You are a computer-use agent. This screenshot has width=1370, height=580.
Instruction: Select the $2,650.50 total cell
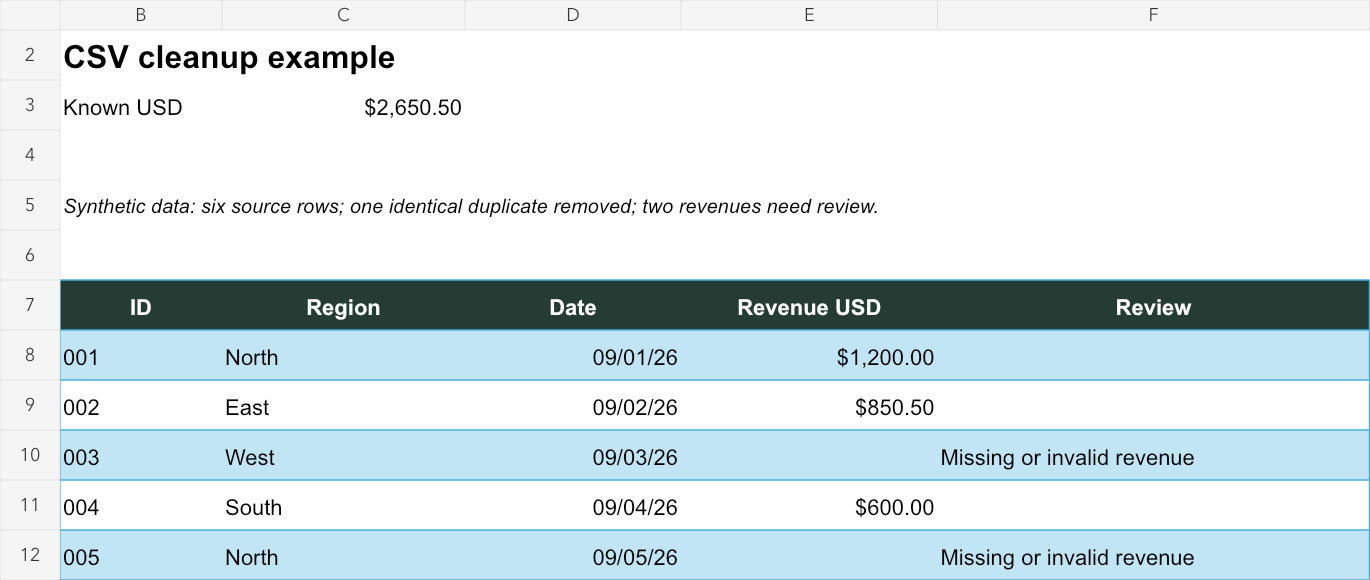[x=343, y=105]
